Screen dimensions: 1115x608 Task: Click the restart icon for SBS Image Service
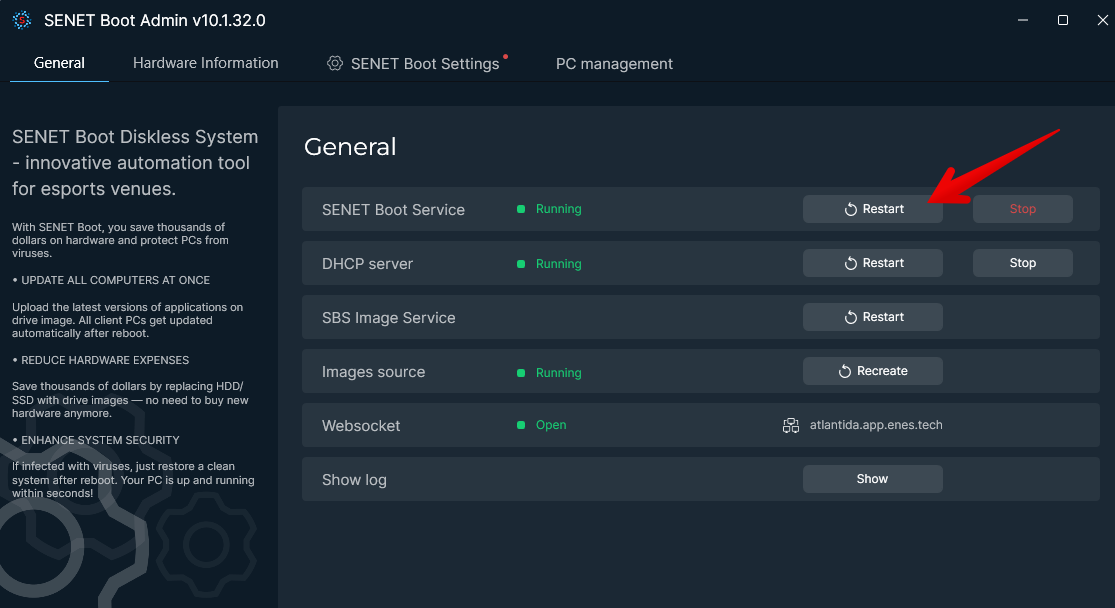coord(849,317)
